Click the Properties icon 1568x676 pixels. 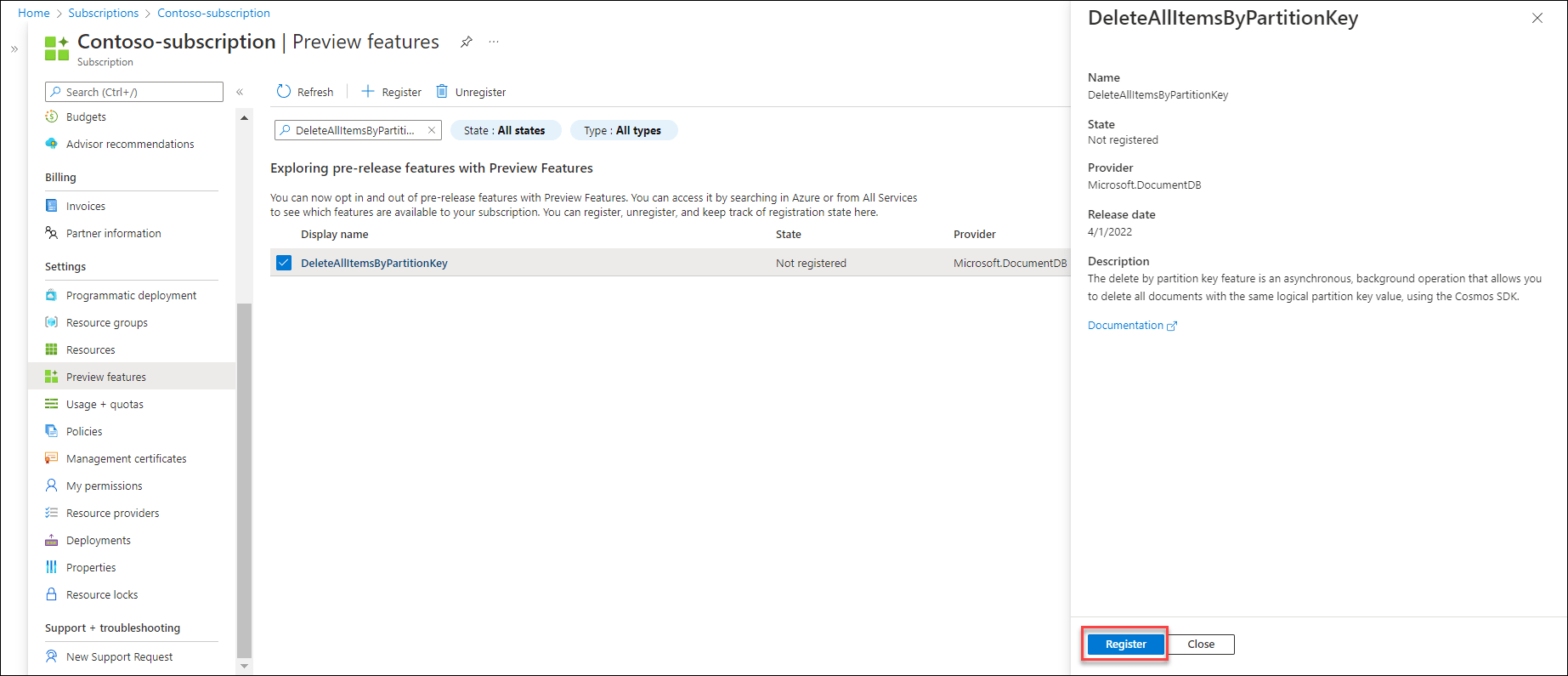[x=52, y=567]
